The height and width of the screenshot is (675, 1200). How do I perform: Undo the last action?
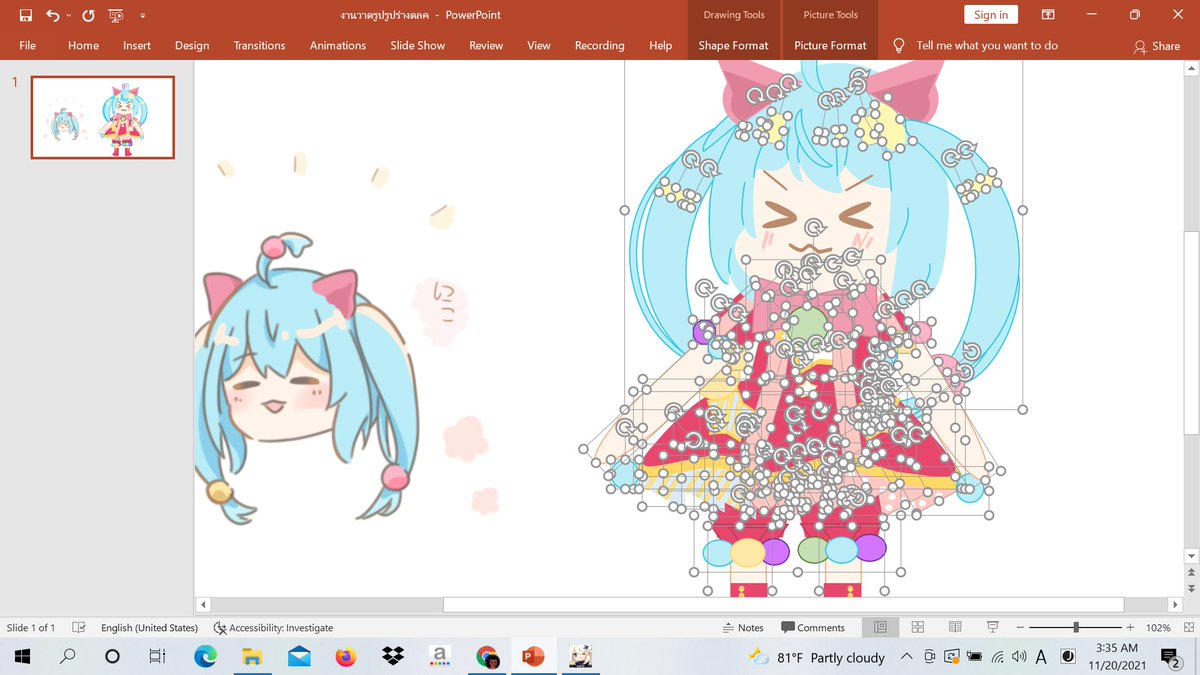(x=52, y=15)
